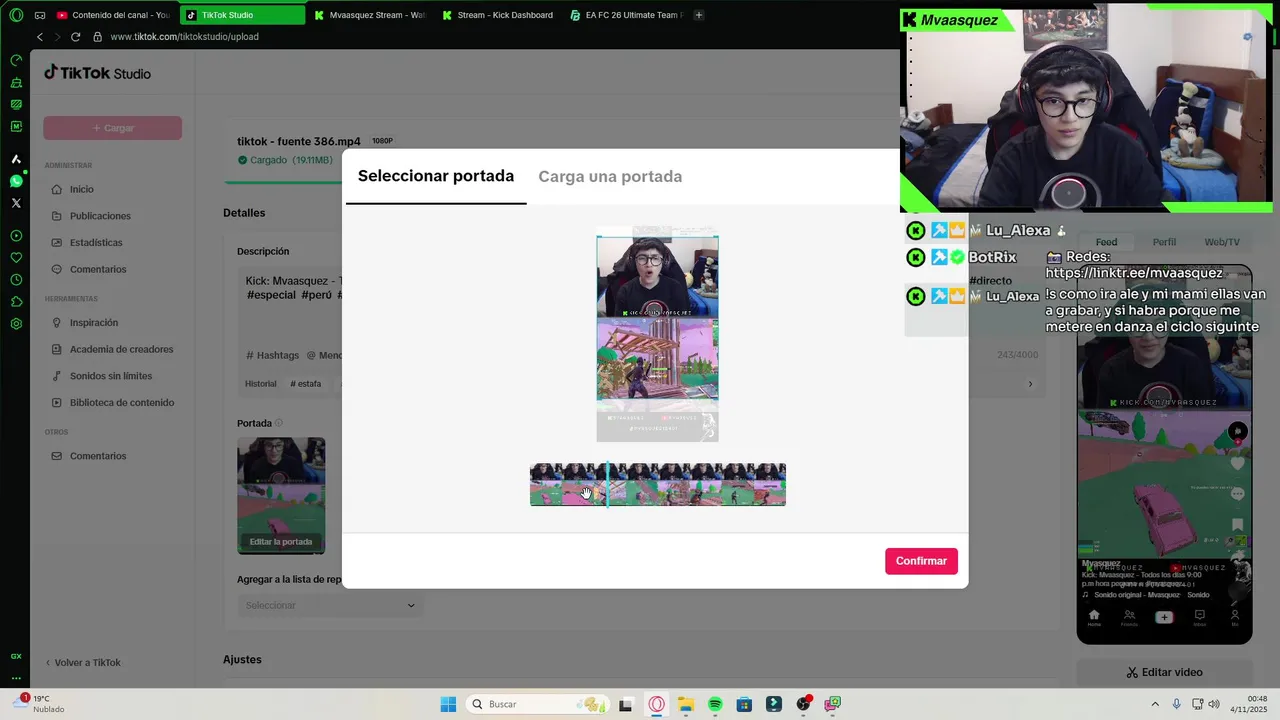The width and height of the screenshot is (1280, 720).
Task: Click the Buscar taskbar search box
Action: 538,704
